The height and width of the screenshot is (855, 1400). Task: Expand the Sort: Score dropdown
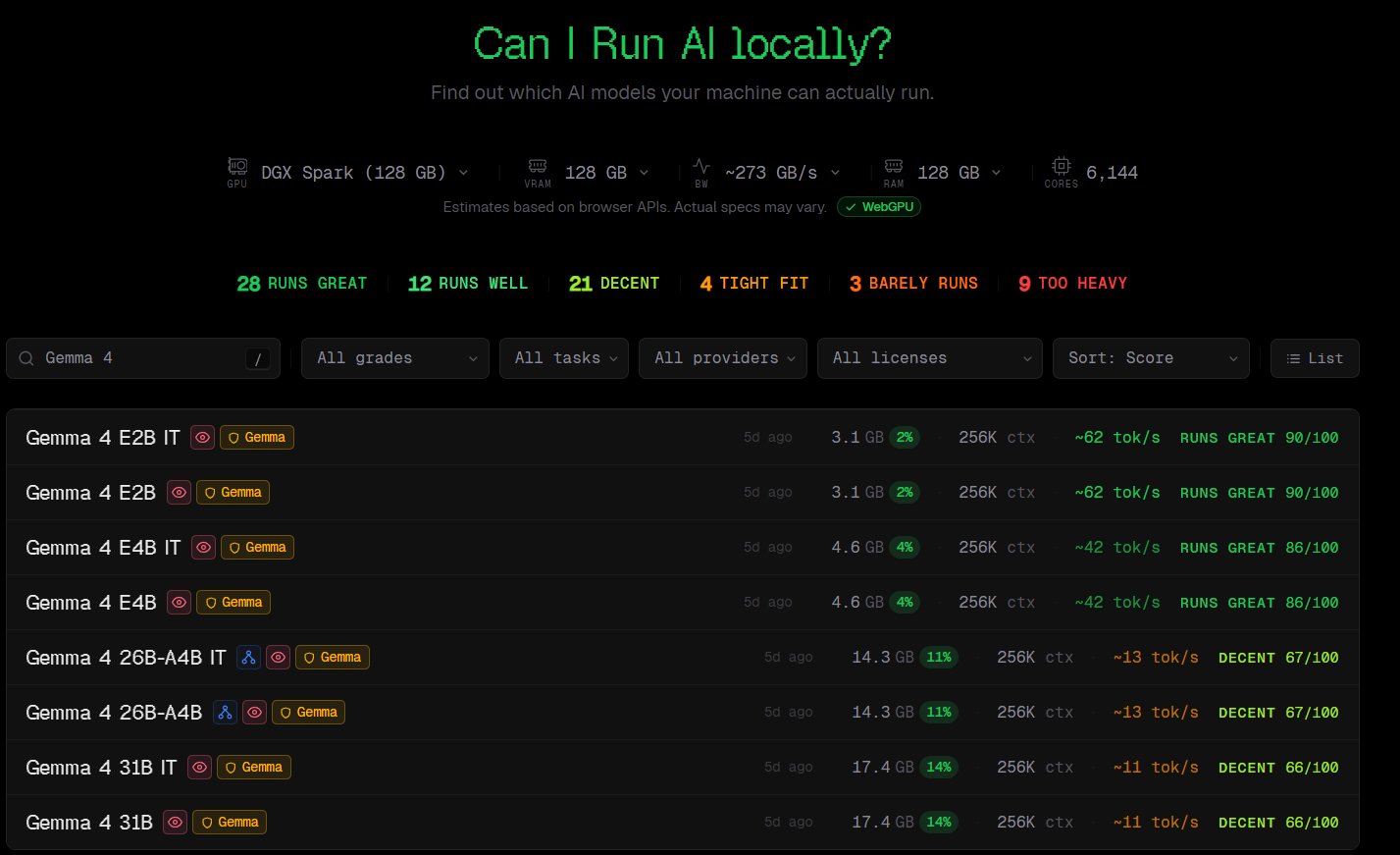coord(1150,358)
